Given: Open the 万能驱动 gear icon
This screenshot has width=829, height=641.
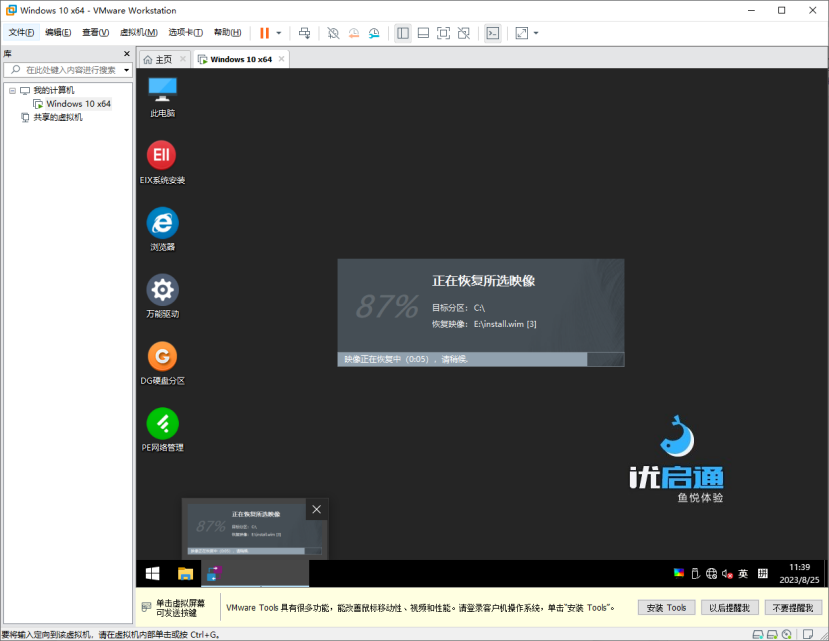Looking at the screenshot, I should pos(162,296).
